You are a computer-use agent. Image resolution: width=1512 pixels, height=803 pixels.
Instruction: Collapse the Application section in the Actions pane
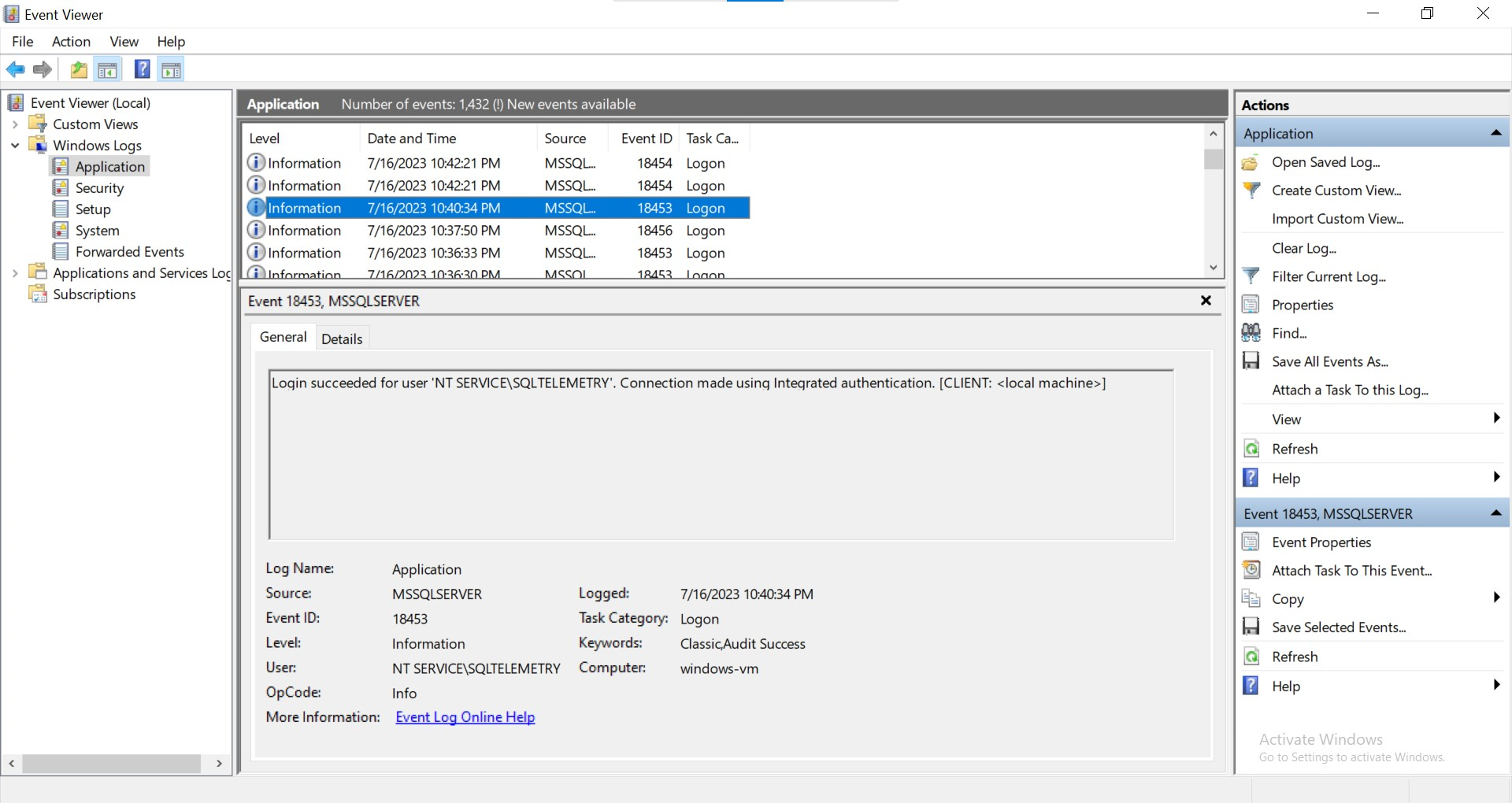(1495, 133)
